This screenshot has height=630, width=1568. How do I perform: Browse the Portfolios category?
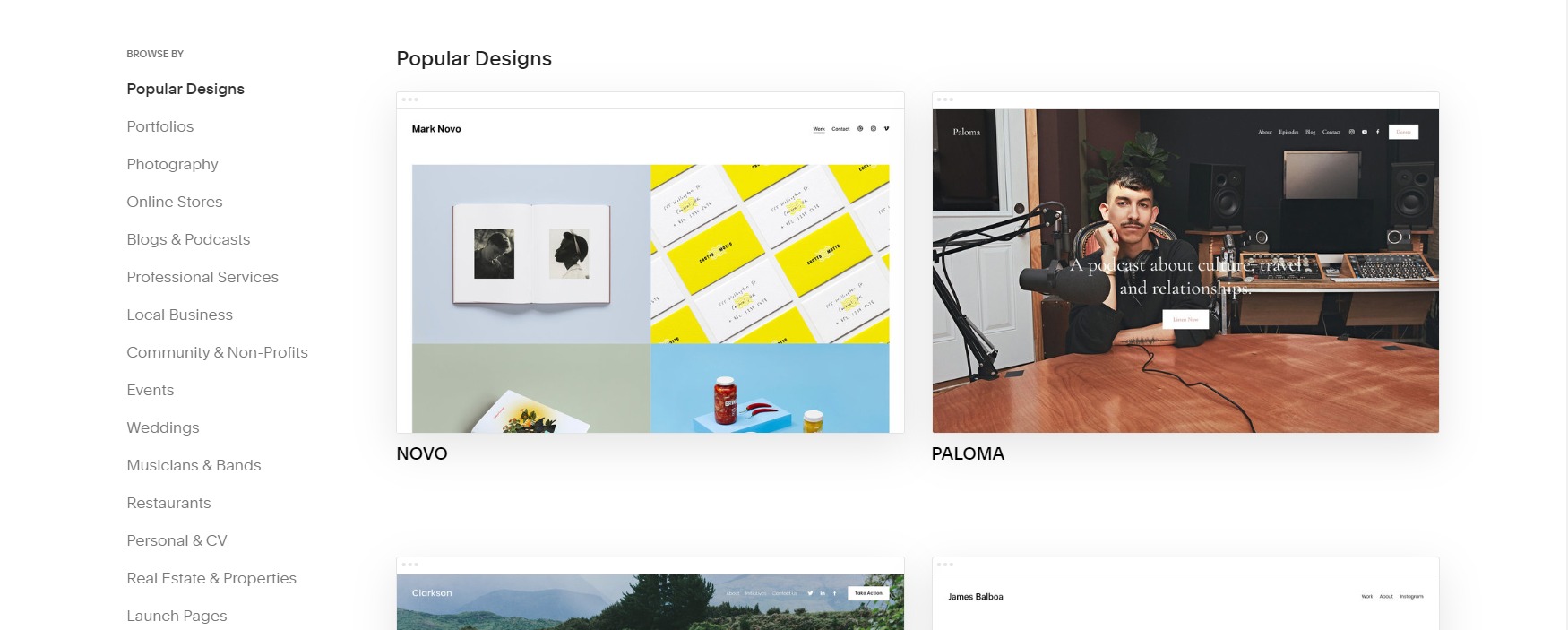click(160, 126)
